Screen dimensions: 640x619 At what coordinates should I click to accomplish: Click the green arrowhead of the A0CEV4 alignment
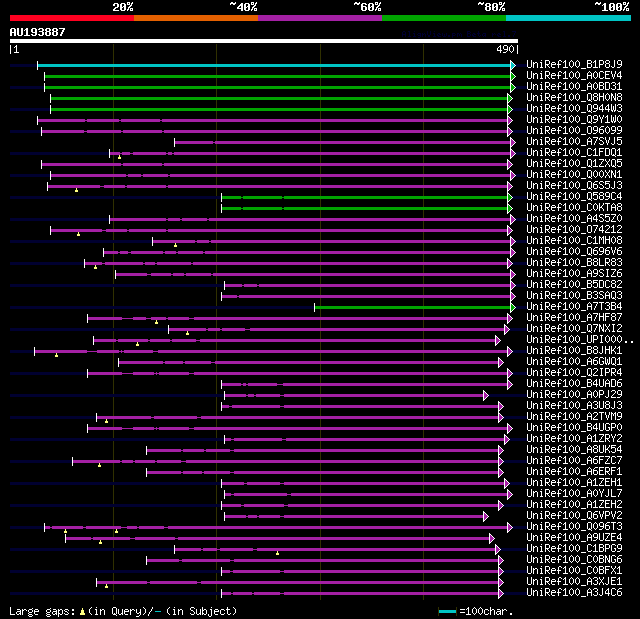pos(513,76)
